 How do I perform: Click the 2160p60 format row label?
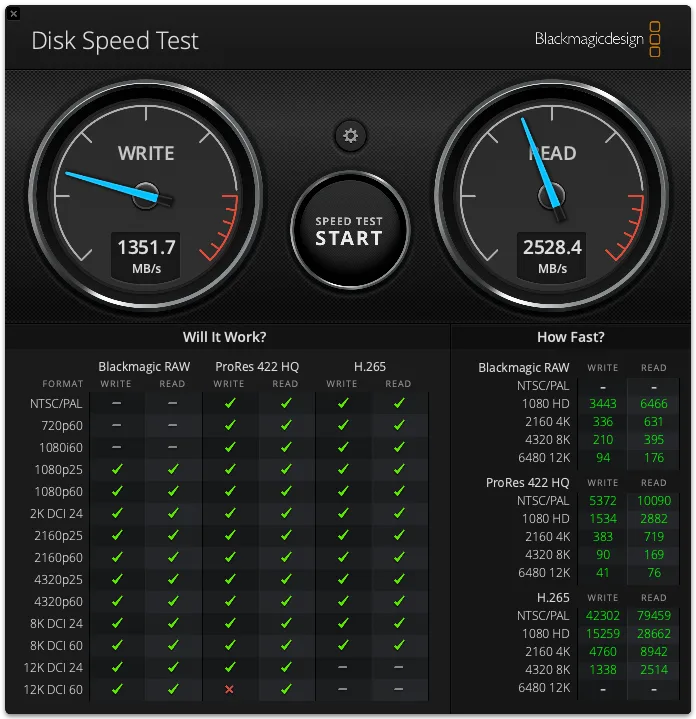point(58,558)
